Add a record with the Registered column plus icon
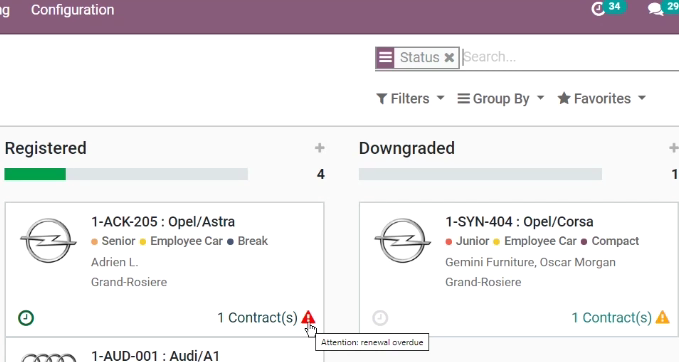The image size is (679, 362). (x=320, y=148)
